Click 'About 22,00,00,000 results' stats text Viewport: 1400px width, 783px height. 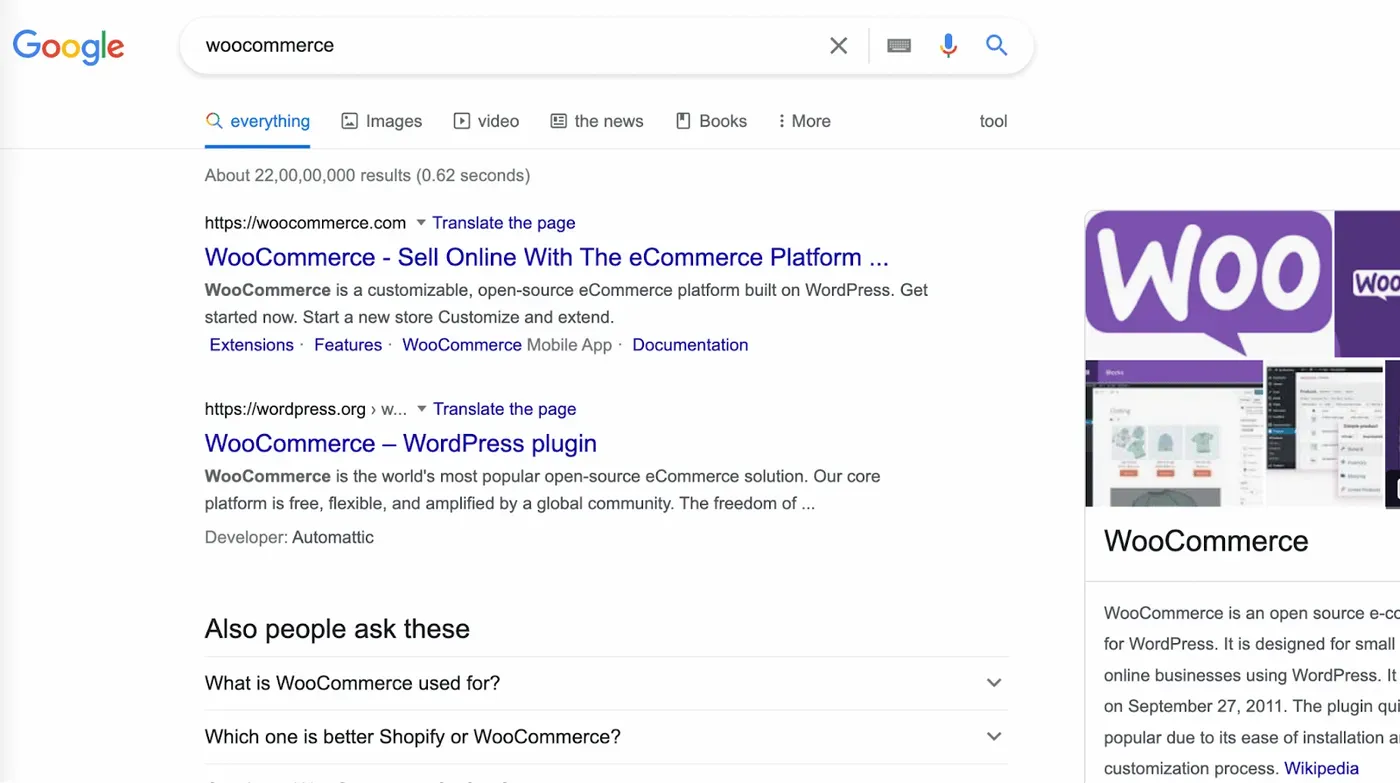[x=367, y=175]
